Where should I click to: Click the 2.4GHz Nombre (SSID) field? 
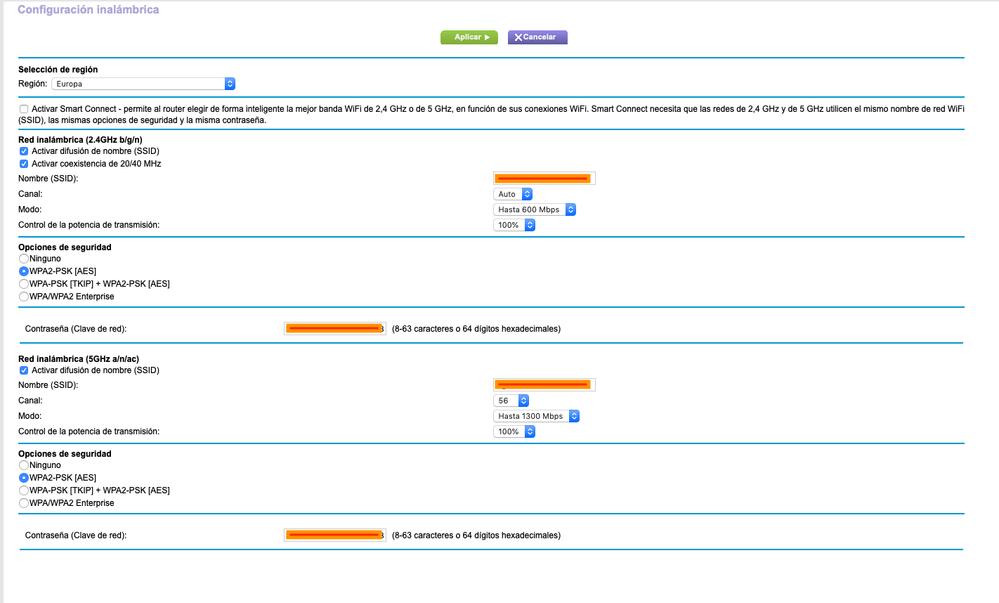(x=544, y=178)
